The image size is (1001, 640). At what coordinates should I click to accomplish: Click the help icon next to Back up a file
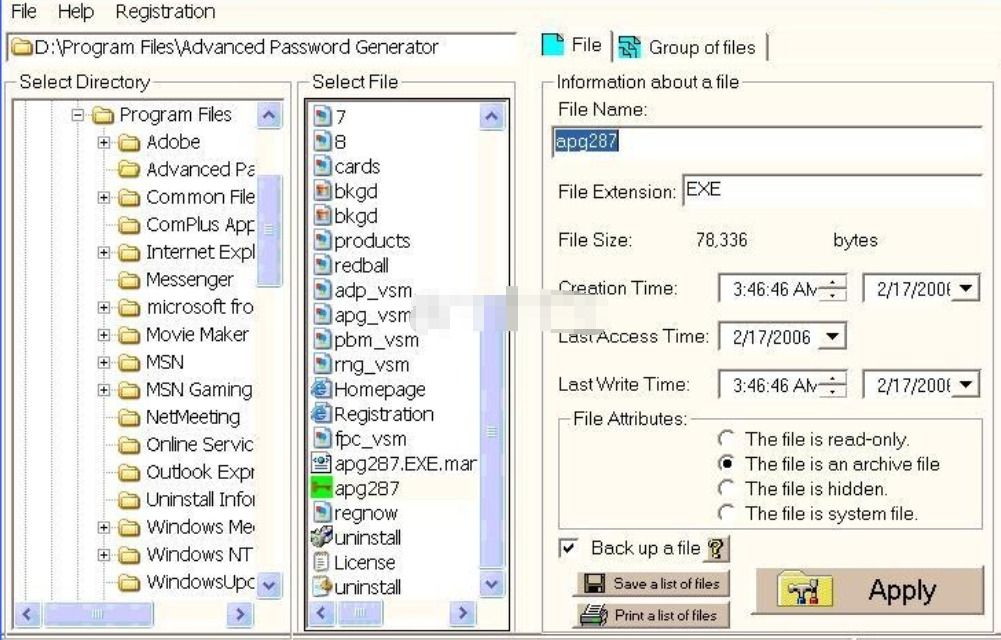point(716,549)
